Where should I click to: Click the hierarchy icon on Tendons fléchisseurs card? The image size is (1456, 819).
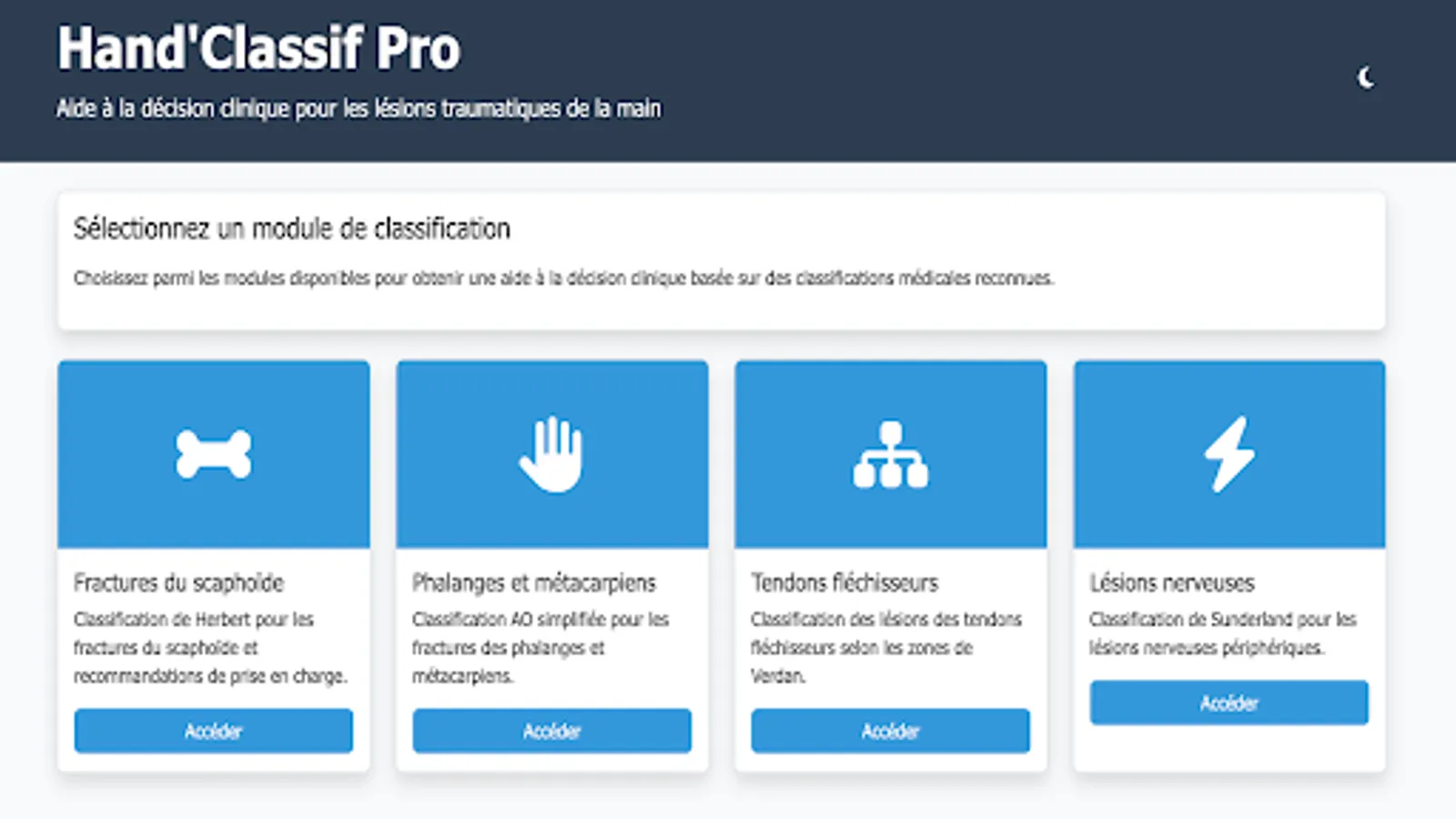click(890, 452)
